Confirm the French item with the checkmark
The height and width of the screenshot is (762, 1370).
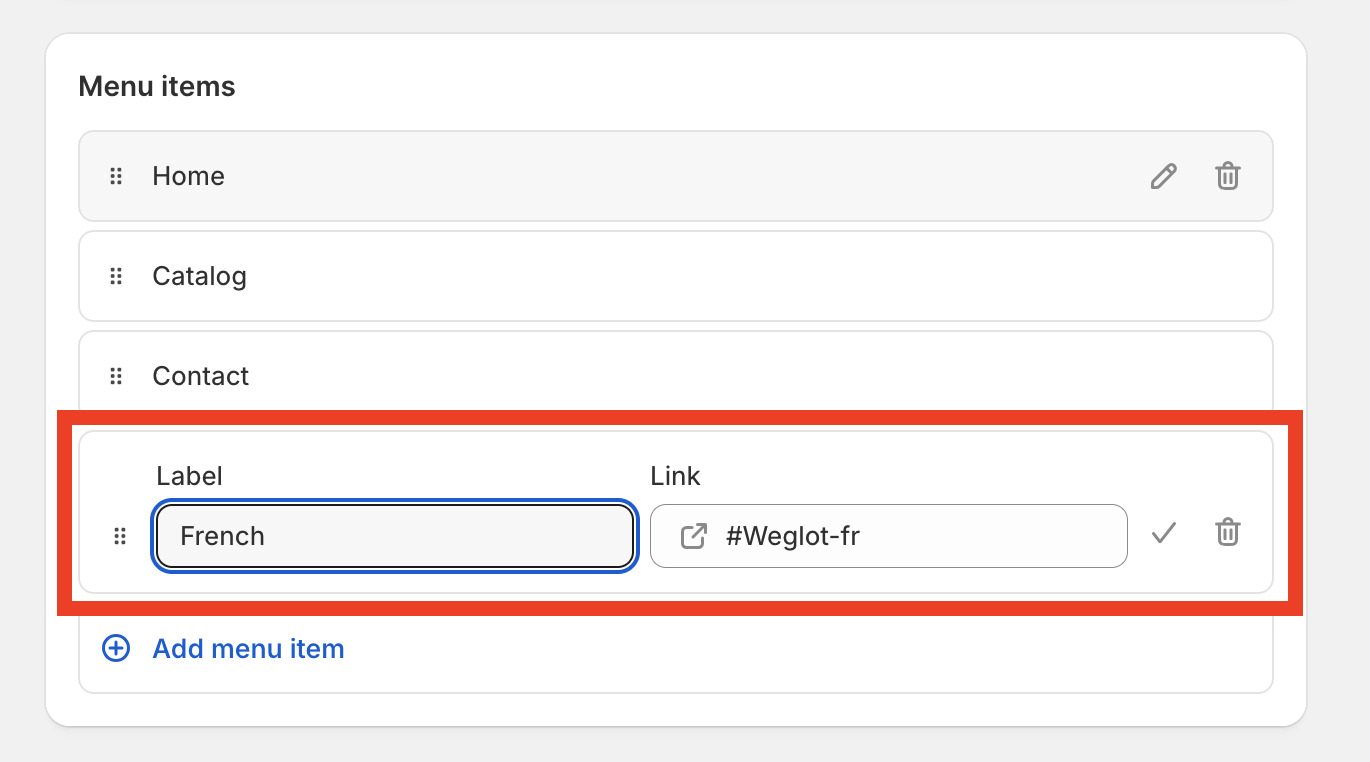pyautogui.click(x=1163, y=533)
